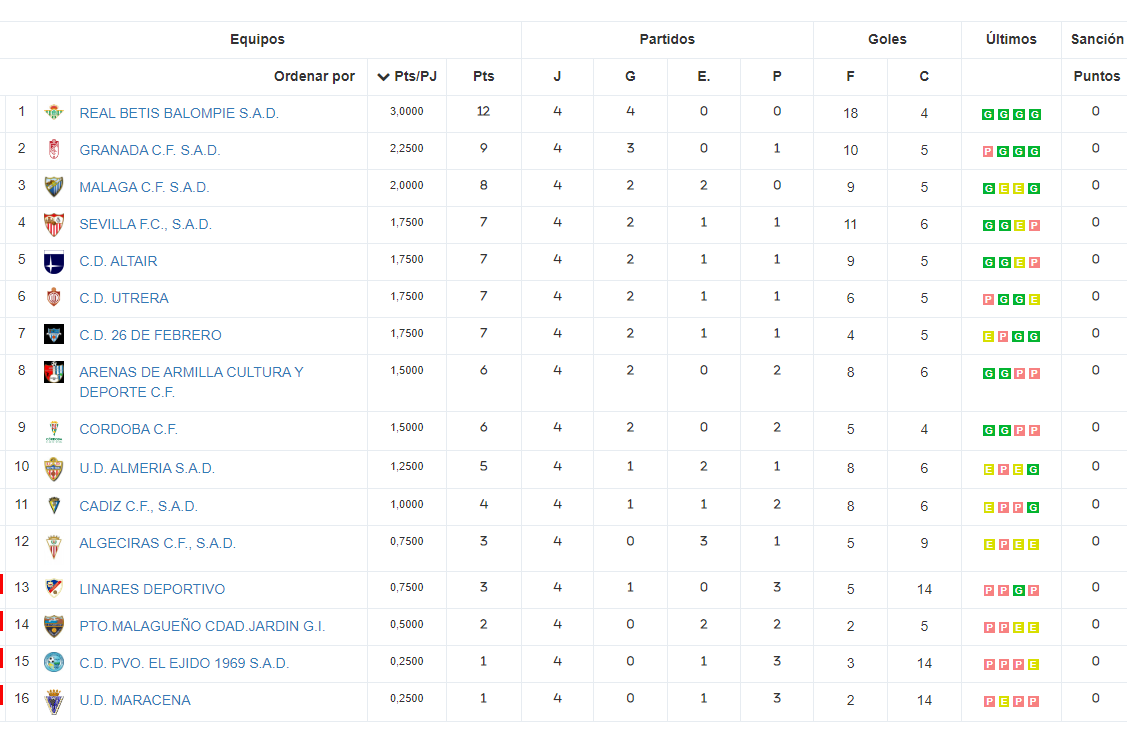The image size is (1127, 729).
Task: Click Linares Deportivo last results badges
Action: pyautogui.click(x=1011, y=591)
